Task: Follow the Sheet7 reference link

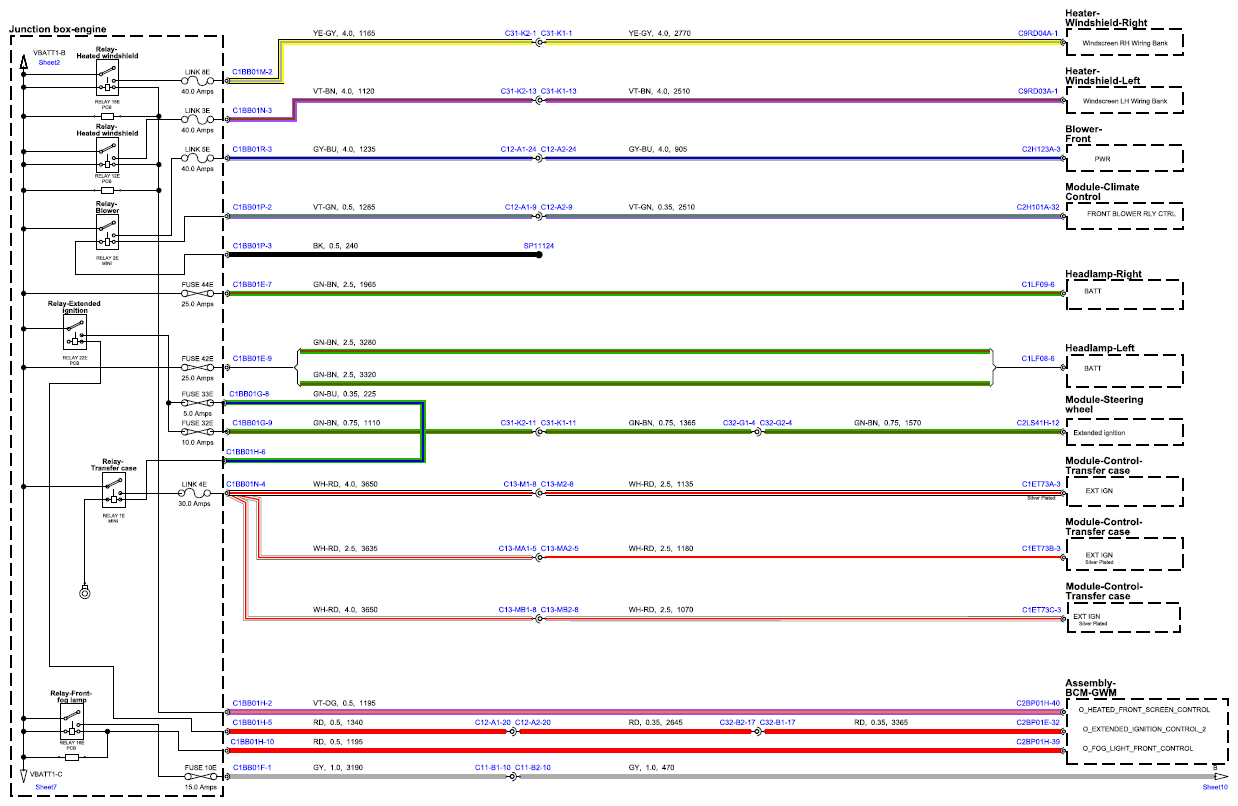Action: (47, 787)
